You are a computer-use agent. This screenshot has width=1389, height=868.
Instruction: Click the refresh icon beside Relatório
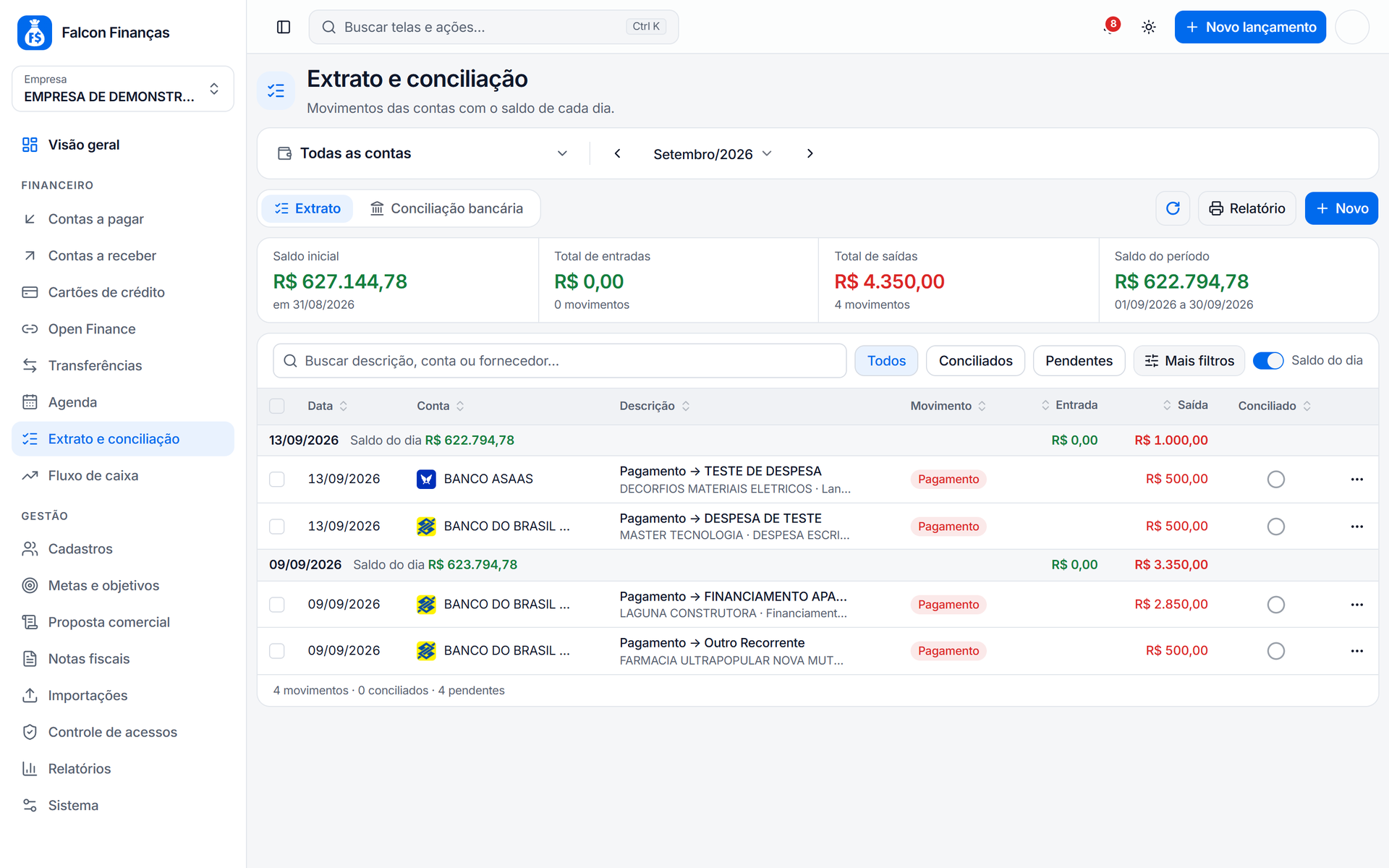point(1173,208)
